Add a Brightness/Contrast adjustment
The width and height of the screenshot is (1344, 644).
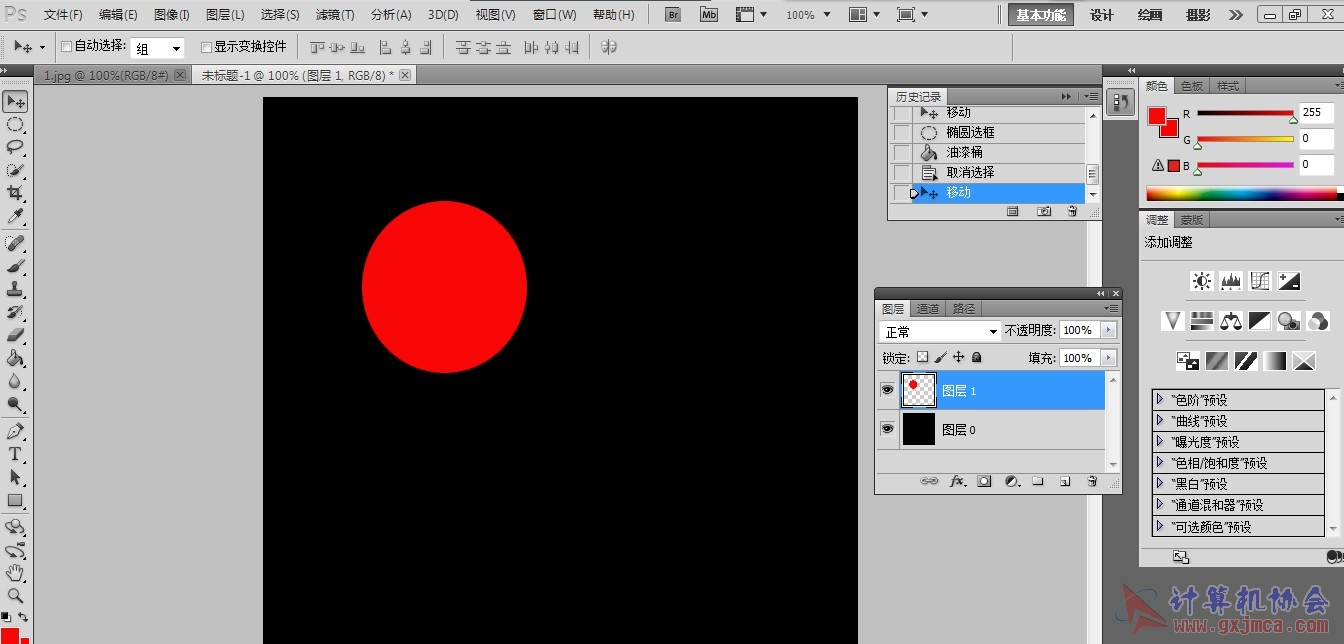1202,281
